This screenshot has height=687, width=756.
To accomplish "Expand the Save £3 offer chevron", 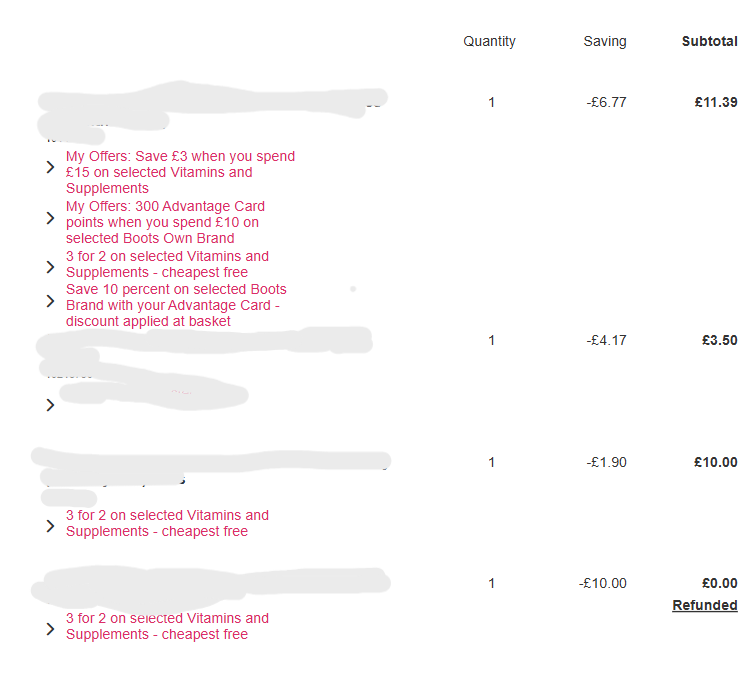I will pos(50,167).
